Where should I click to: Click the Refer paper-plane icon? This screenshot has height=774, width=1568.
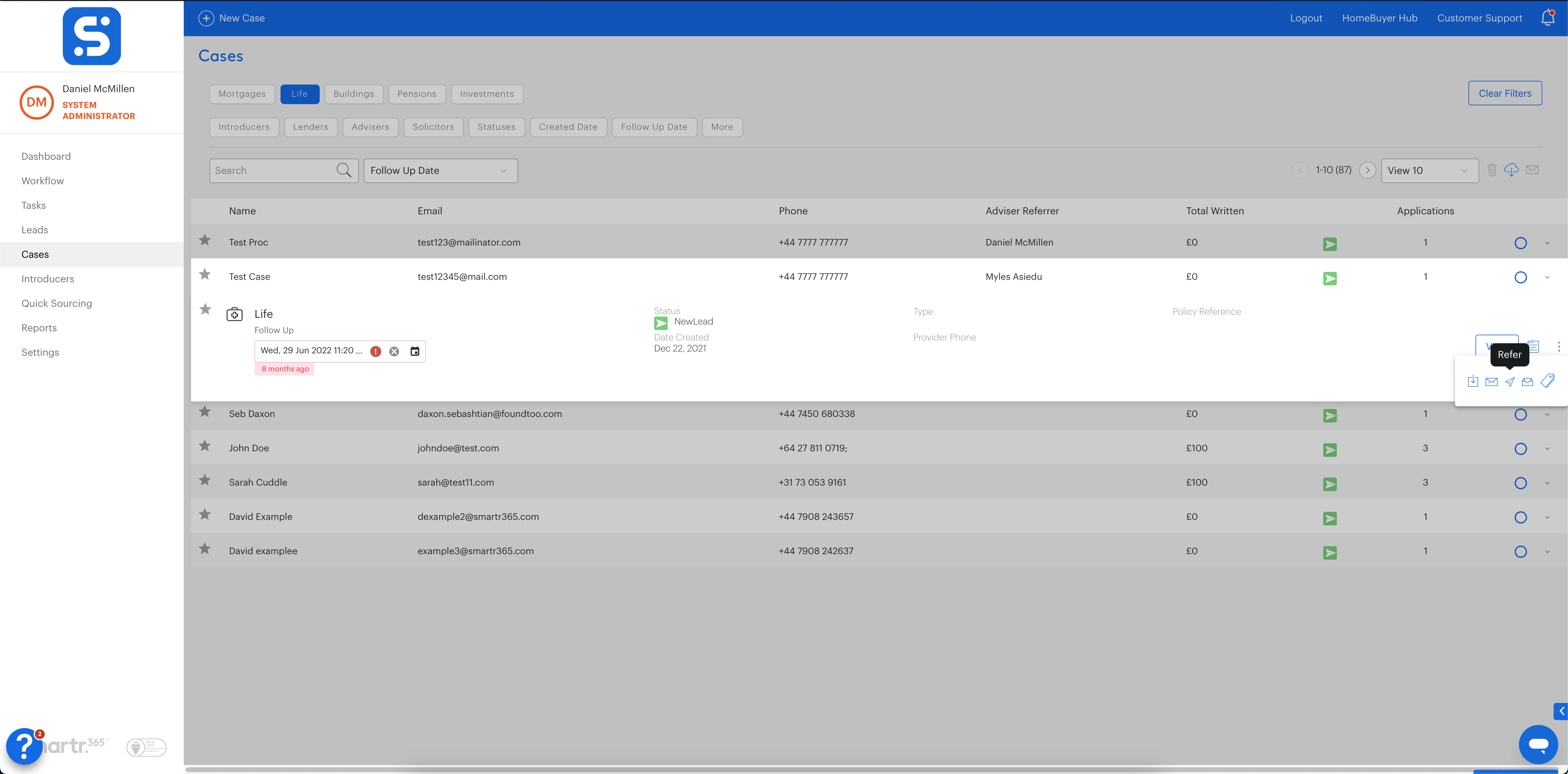[x=1510, y=381]
